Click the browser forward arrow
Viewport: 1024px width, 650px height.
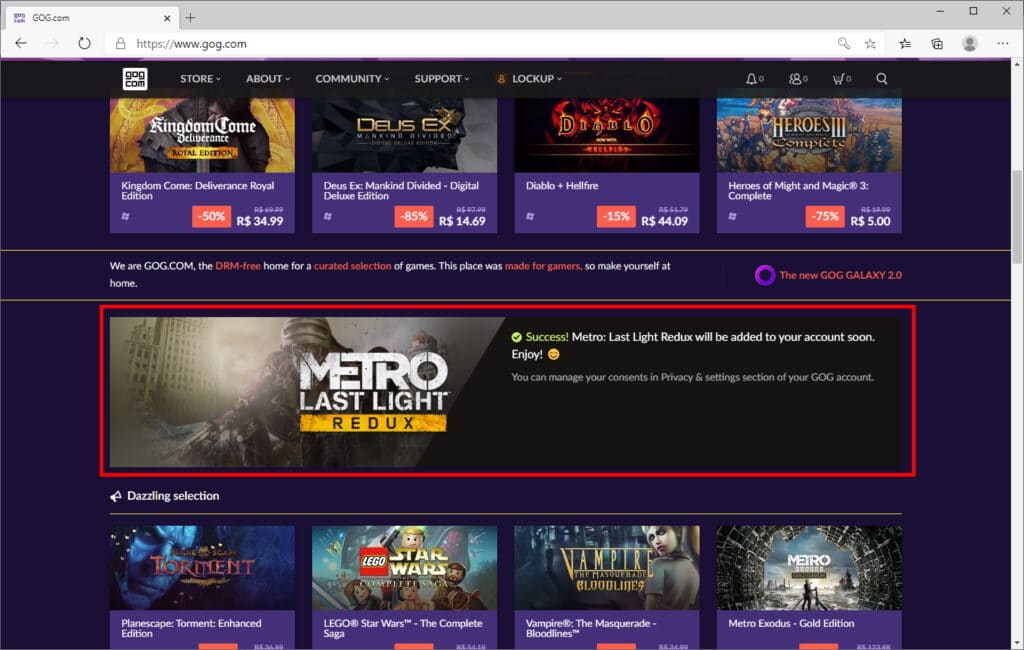[52, 44]
